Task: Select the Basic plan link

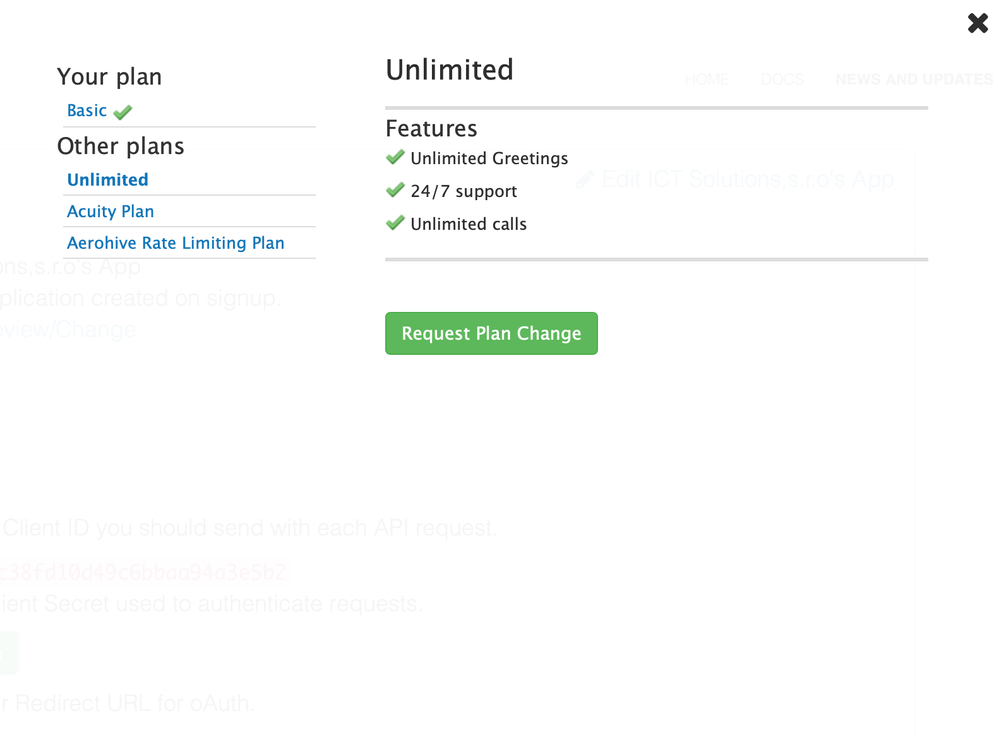Action: point(87,111)
